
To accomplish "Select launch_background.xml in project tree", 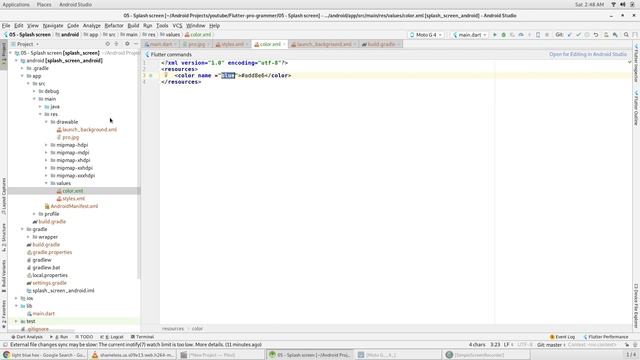I will tap(87, 129).
